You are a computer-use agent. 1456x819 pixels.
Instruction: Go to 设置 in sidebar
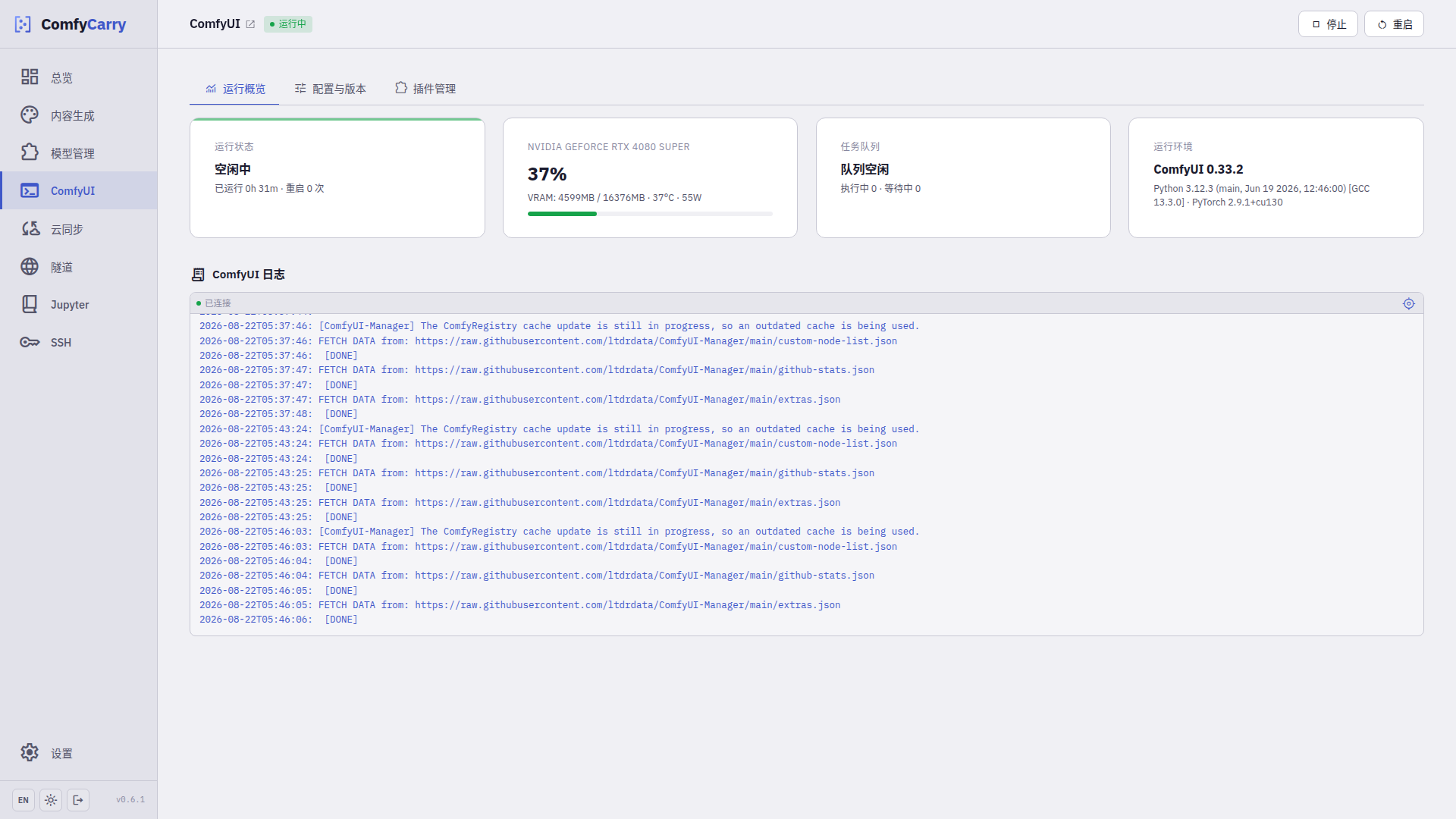coord(78,752)
